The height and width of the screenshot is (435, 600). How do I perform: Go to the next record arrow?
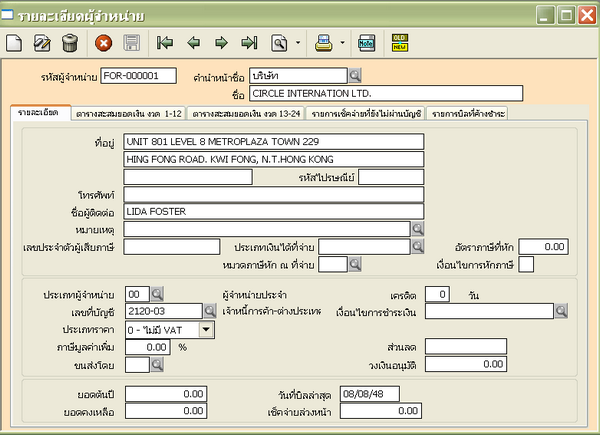coord(221,42)
